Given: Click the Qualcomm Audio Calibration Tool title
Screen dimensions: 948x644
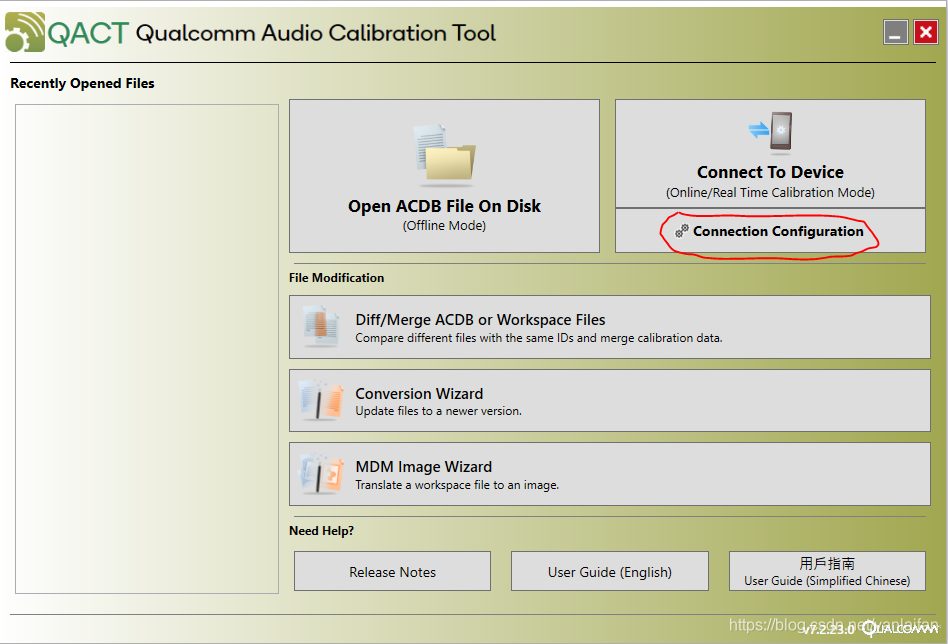Looking at the screenshot, I should coord(316,33).
